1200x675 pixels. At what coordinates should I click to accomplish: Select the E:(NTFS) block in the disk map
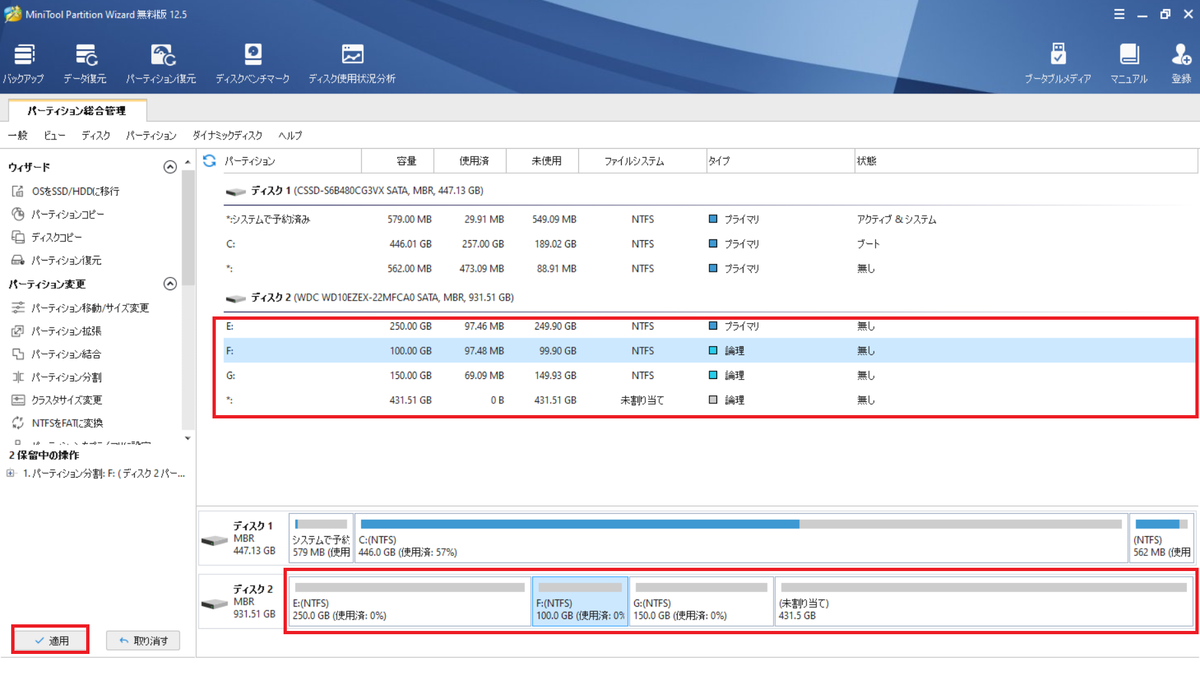click(409, 601)
